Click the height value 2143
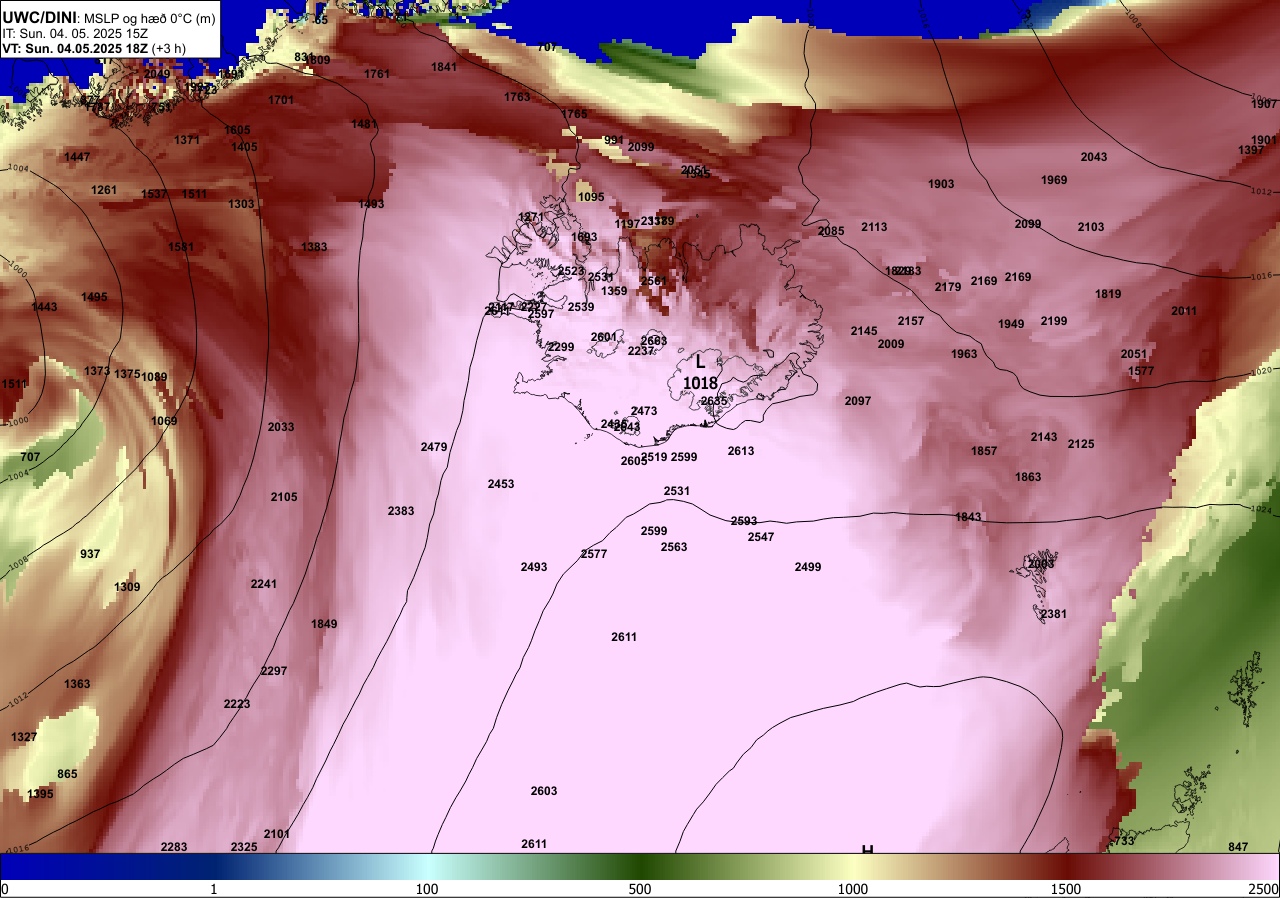 point(1044,437)
